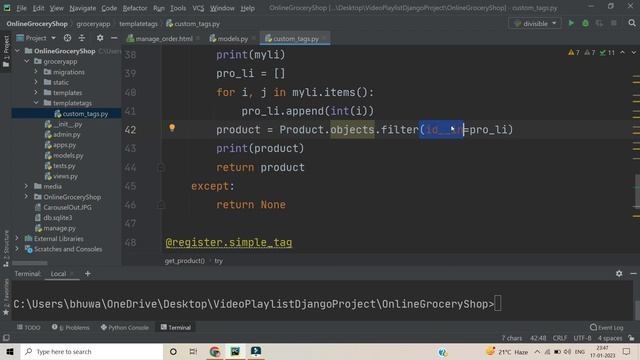This screenshot has width=640, height=360.
Task: Collapse all in Project panel
Action: click(x=82, y=38)
